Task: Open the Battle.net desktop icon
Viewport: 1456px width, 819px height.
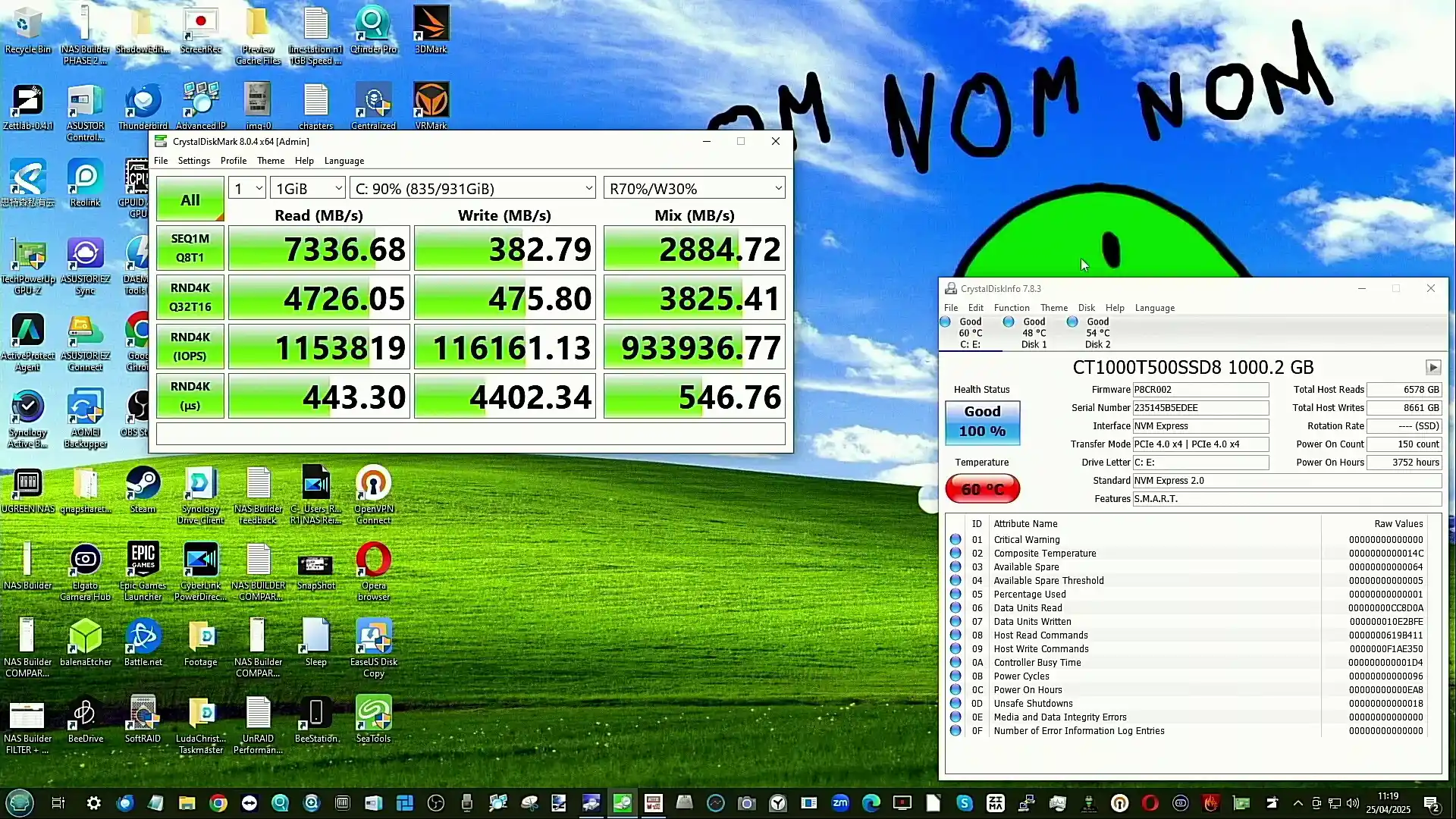Action: click(x=143, y=644)
